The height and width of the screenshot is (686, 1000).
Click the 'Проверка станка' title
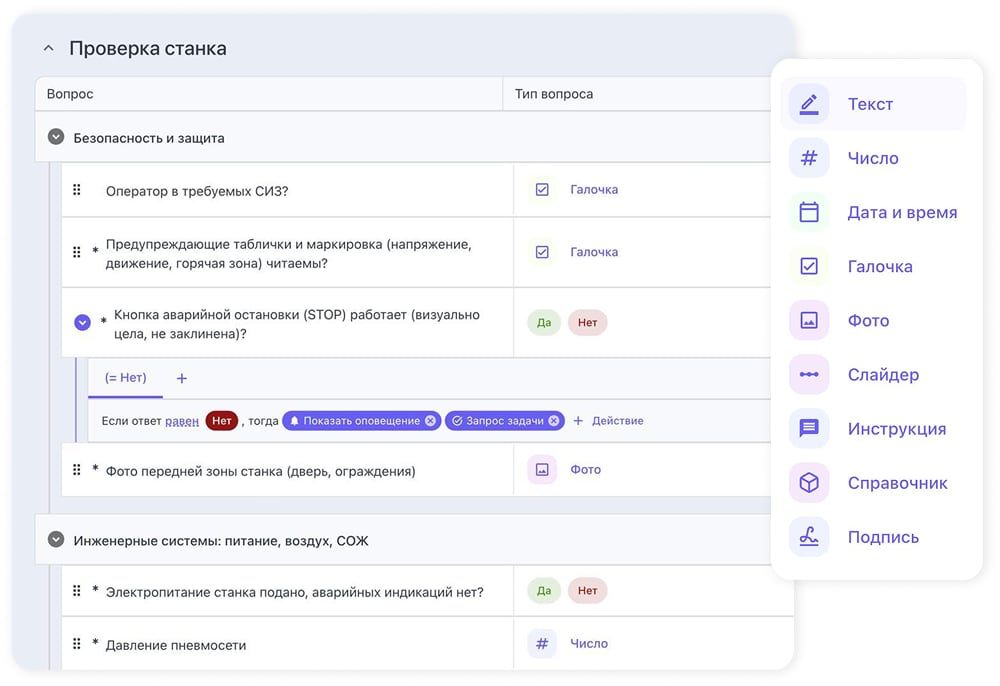point(148,48)
